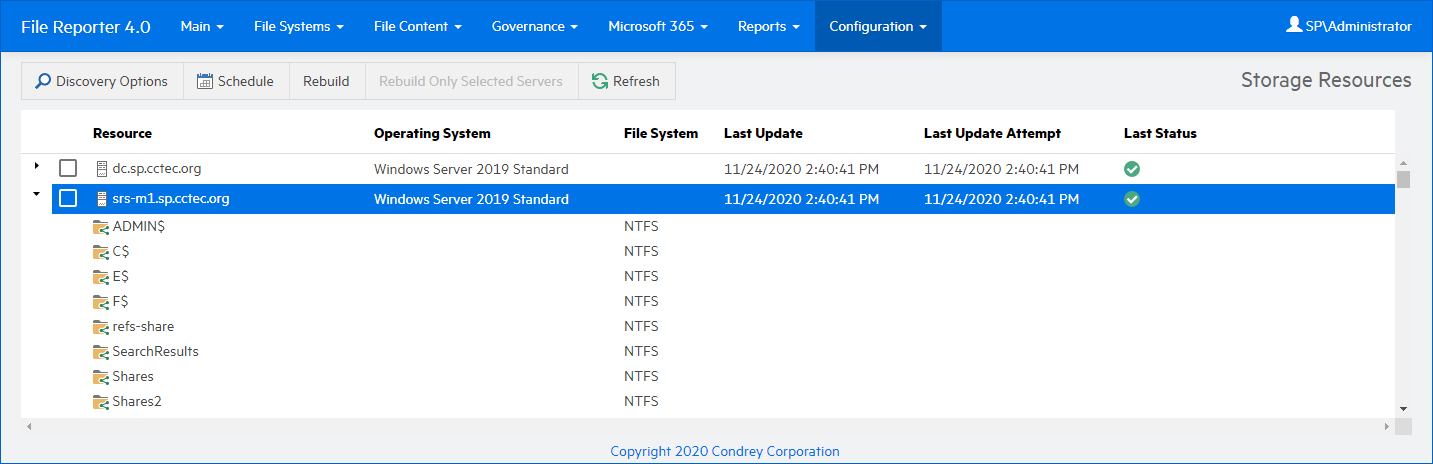Open the Configuration dropdown menu

point(877,27)
